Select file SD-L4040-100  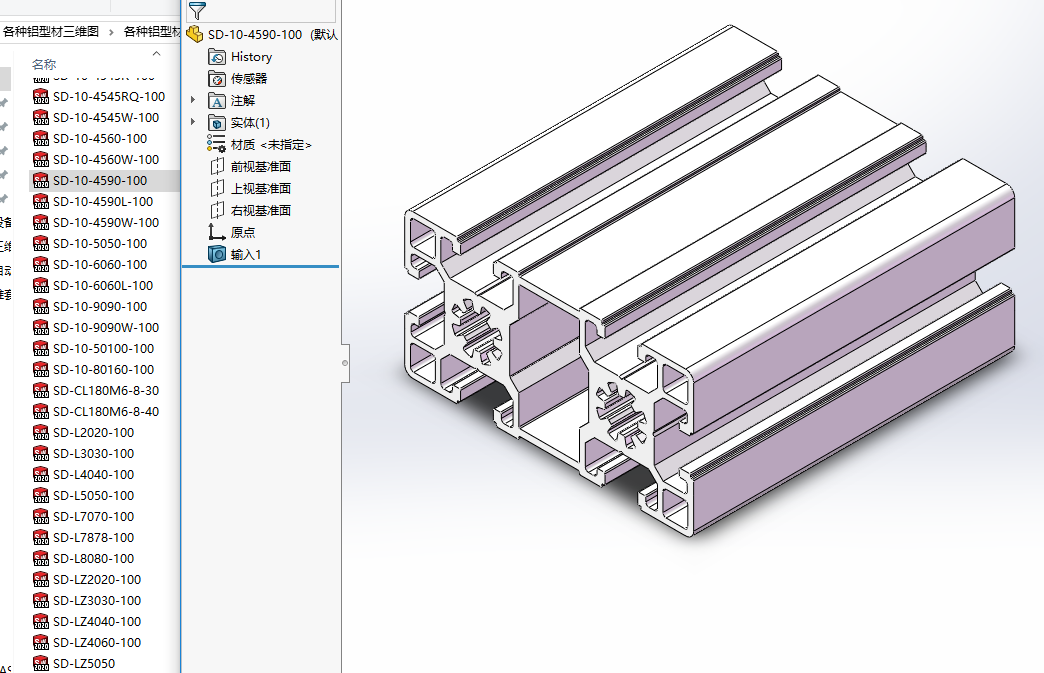pos(93,475)
